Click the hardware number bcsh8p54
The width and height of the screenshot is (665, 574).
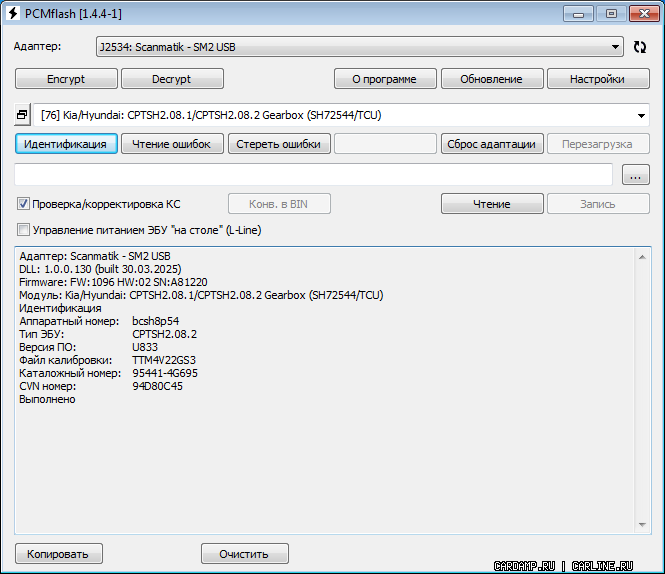[x=156, y=321]
